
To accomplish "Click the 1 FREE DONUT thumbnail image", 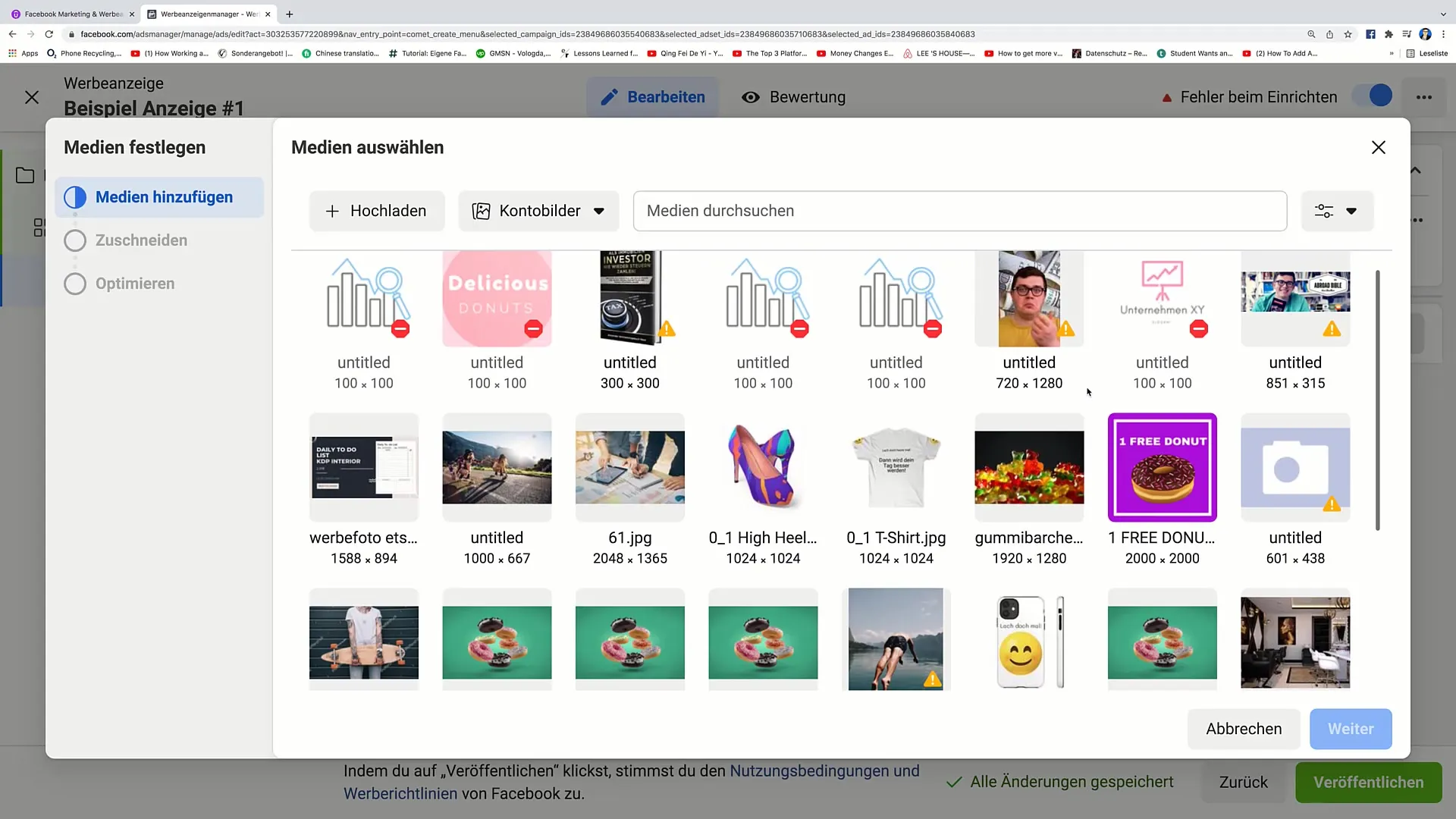I will coord(1162,467).
